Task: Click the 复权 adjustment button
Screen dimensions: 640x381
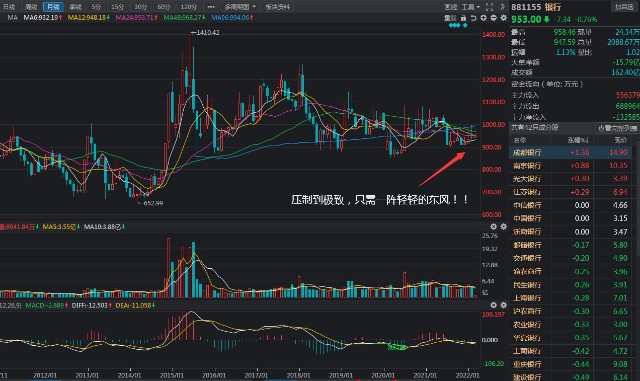Action: [x=450, y=18]
